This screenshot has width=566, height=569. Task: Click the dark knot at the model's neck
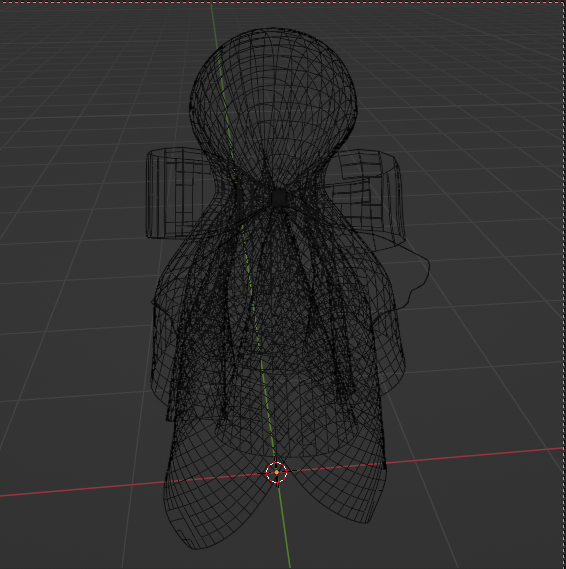[x=279, y=197]
